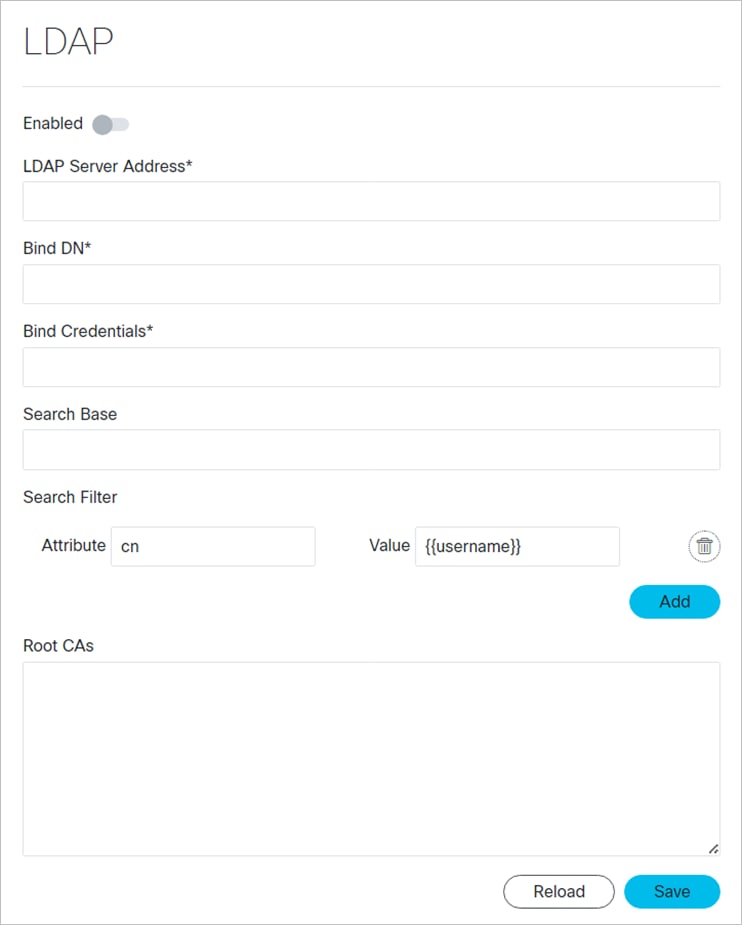
Task: Save the LDAP configuration
Action: (671, 891)
